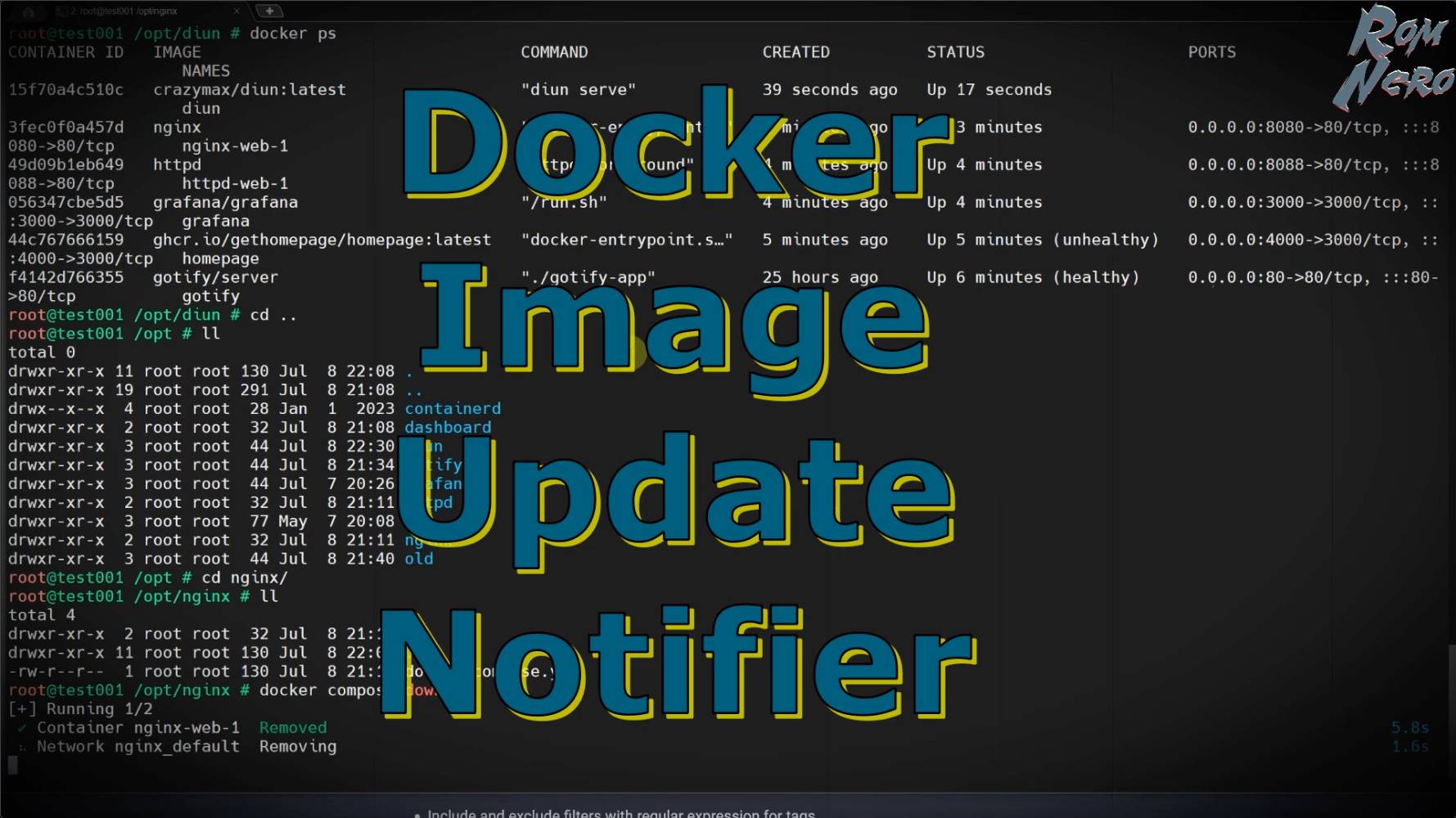The image size is (1456, 818).
Task: Click the "/run.sh" command text
Action: click(x=564, y=203)
